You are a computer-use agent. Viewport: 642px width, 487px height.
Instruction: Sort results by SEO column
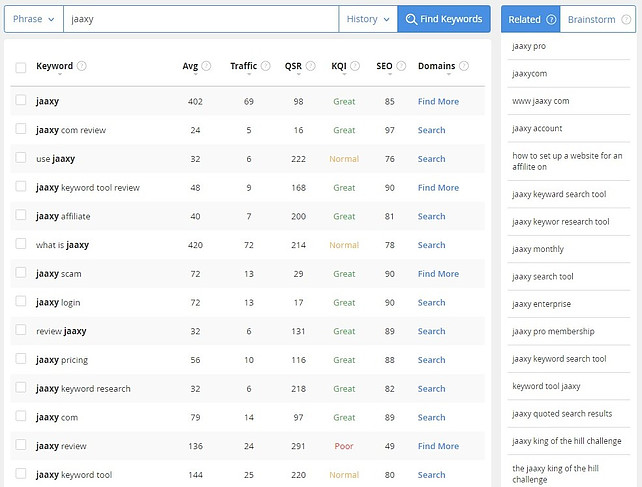tap(384, 66)
